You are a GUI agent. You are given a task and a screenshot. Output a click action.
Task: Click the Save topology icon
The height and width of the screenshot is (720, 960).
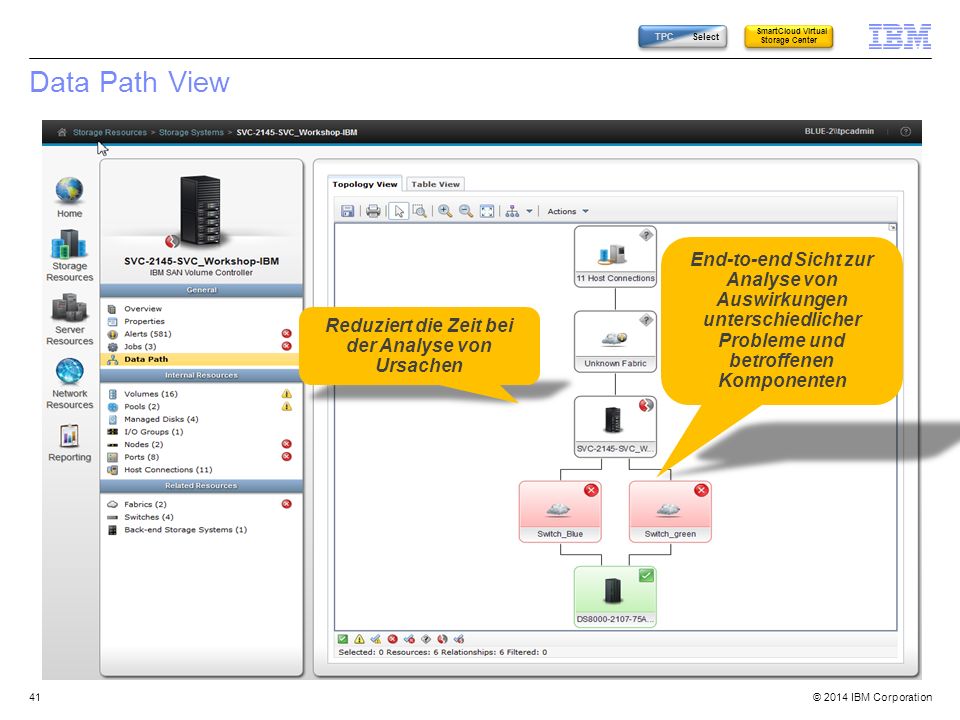coord(347,211)
